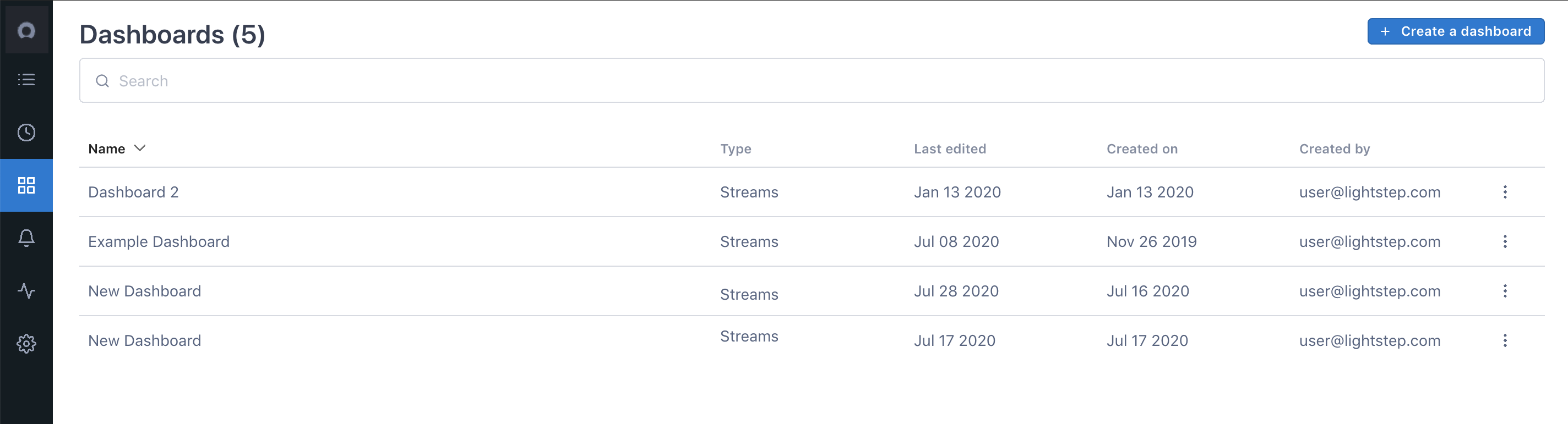Open the settings gear icon
1568x424 pixels.
pyautogui.click(x=26, y=344)
